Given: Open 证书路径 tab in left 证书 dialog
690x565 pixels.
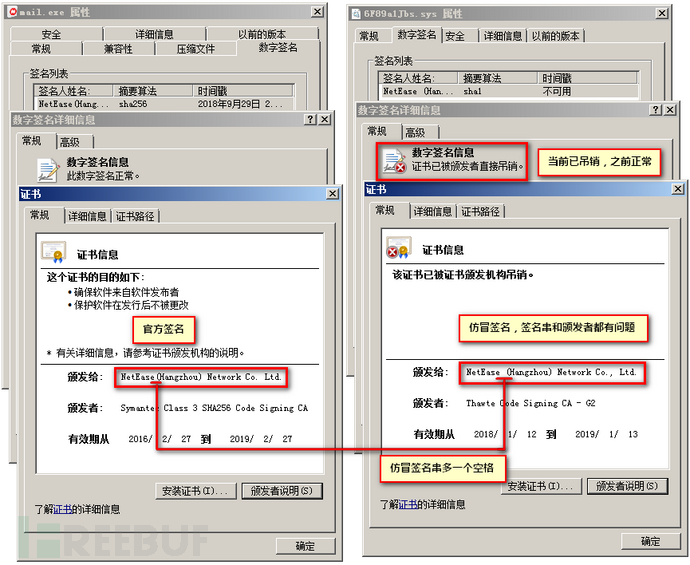Looking at the screenshot, I should coord(136,216).
